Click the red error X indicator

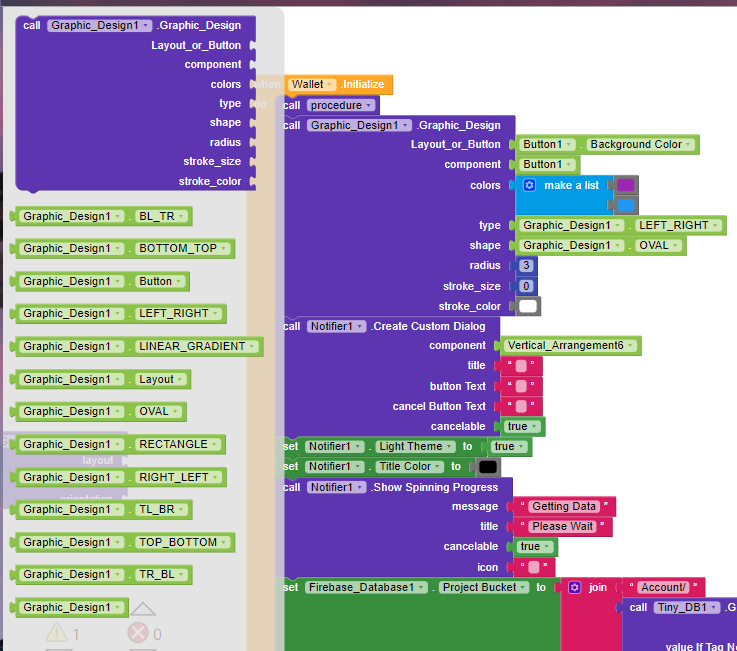click(137, 633)
